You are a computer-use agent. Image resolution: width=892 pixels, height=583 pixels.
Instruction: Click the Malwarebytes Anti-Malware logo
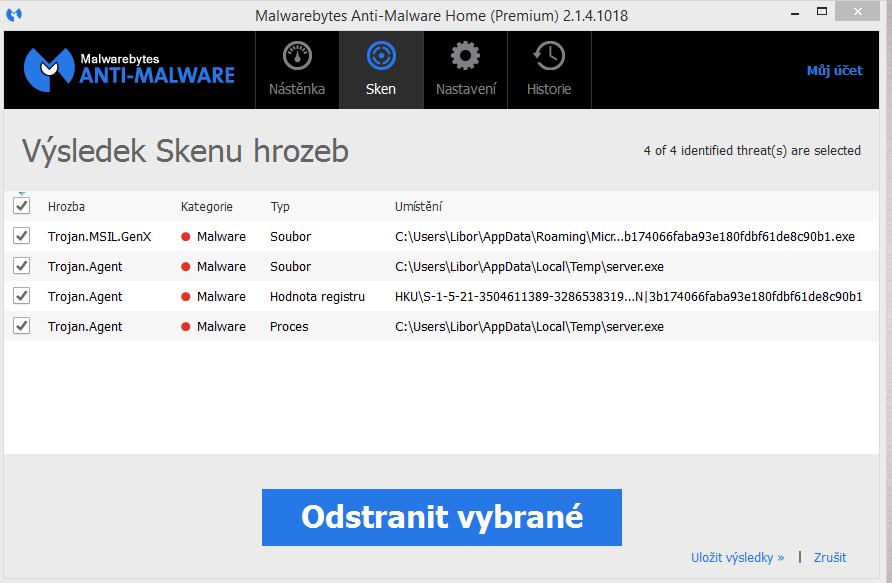click(129, 70)
